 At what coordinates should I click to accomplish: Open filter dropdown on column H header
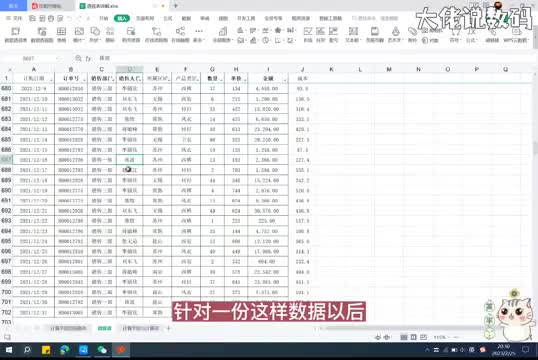click(245, 80)
